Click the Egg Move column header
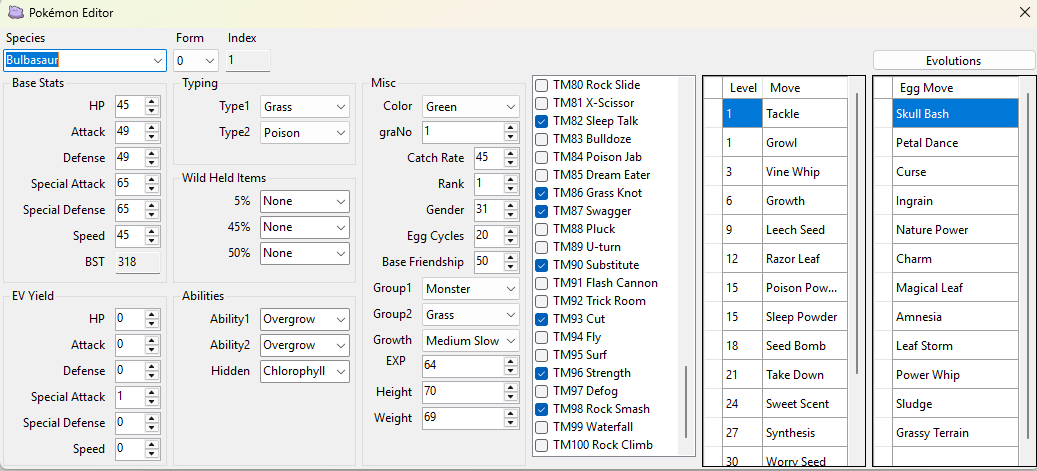1037x471 pixels. 955,88
